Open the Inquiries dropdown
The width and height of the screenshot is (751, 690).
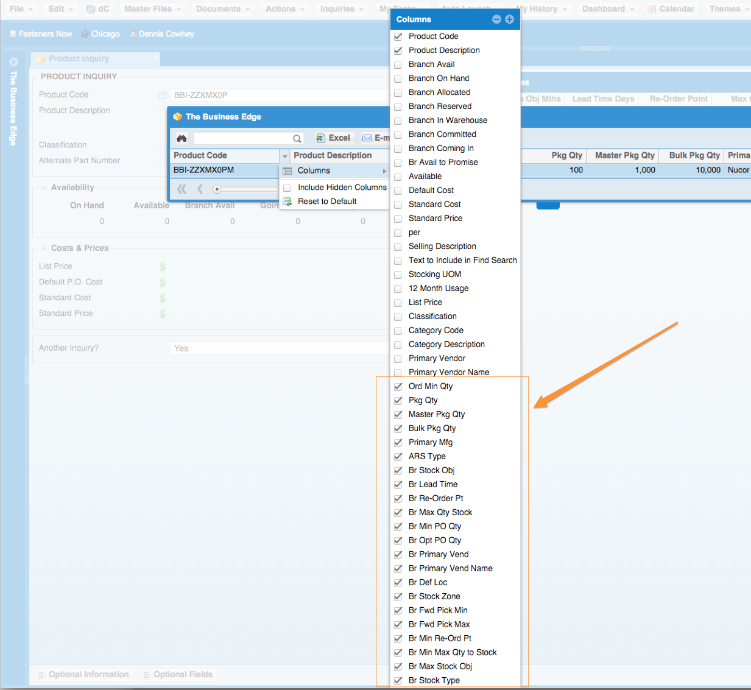click(x=342, y=9)
